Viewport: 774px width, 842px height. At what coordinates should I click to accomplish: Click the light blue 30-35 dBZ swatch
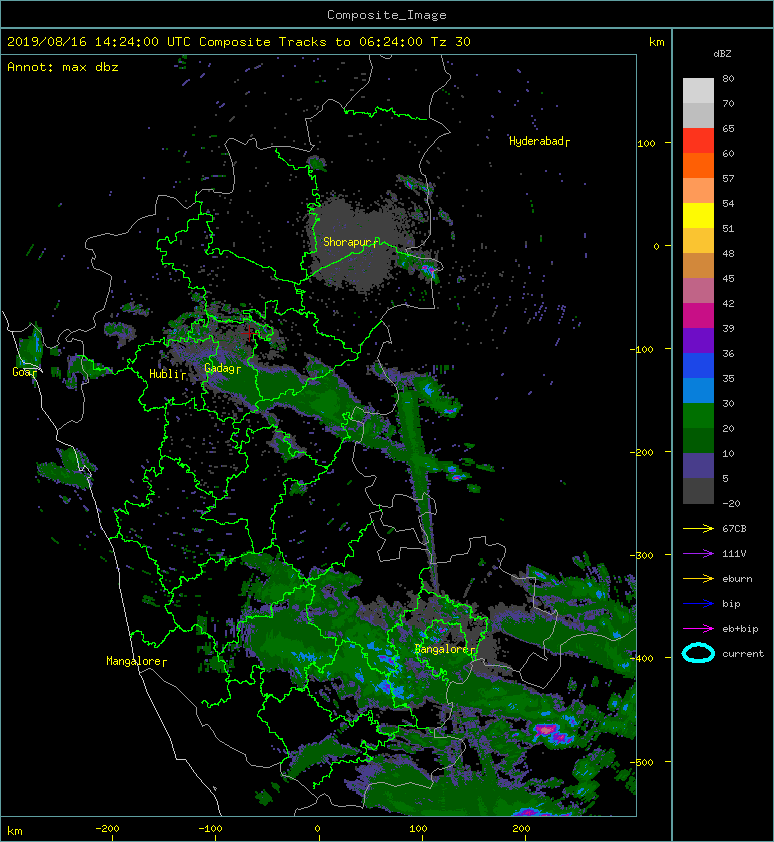point(698,391)
